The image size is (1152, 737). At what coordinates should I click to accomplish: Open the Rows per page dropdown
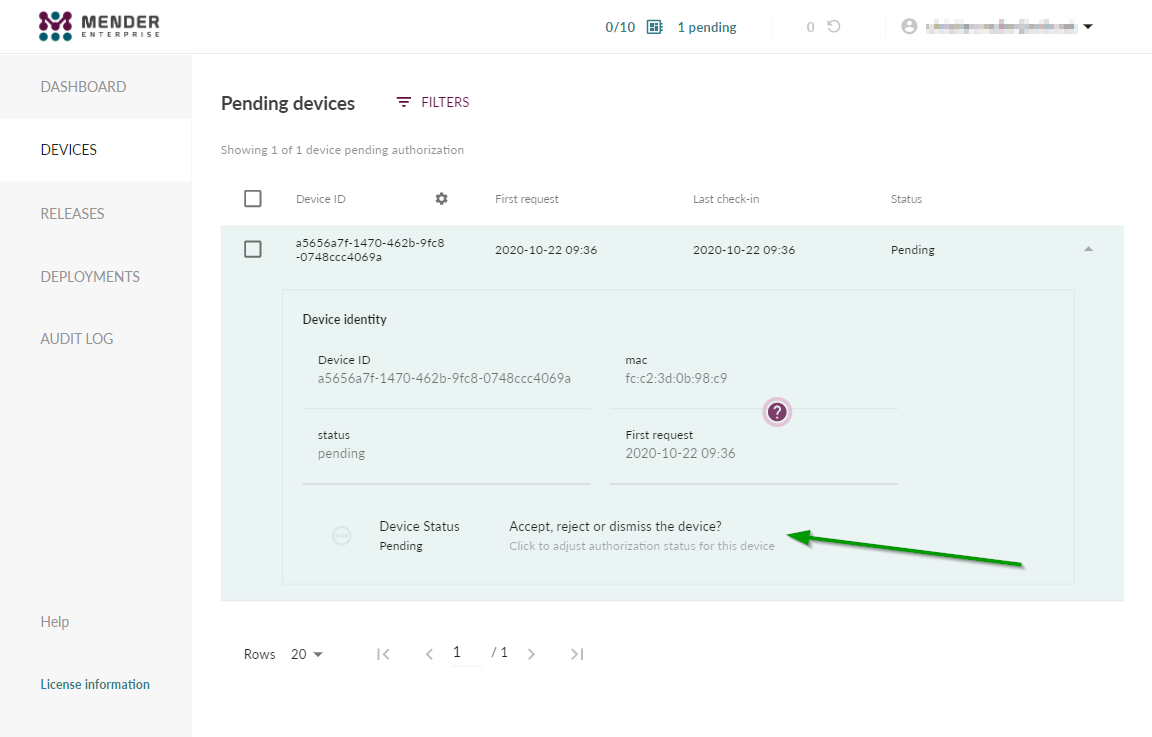tap(307, 654)
